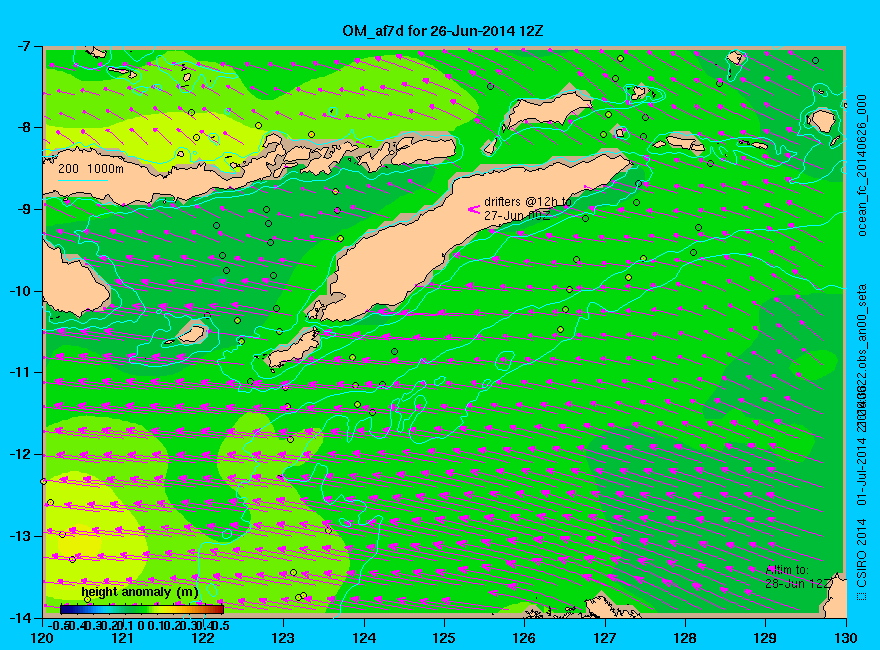This screenshot has height=650, width=880.
Task: Click the latitude axis label "-12"
Action: pos(19,455)
